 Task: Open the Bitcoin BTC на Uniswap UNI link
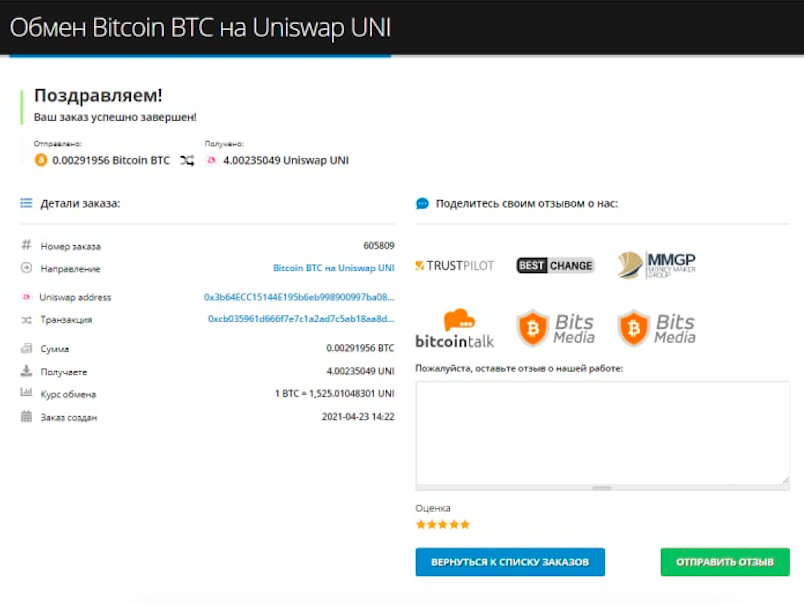(334, 268)
